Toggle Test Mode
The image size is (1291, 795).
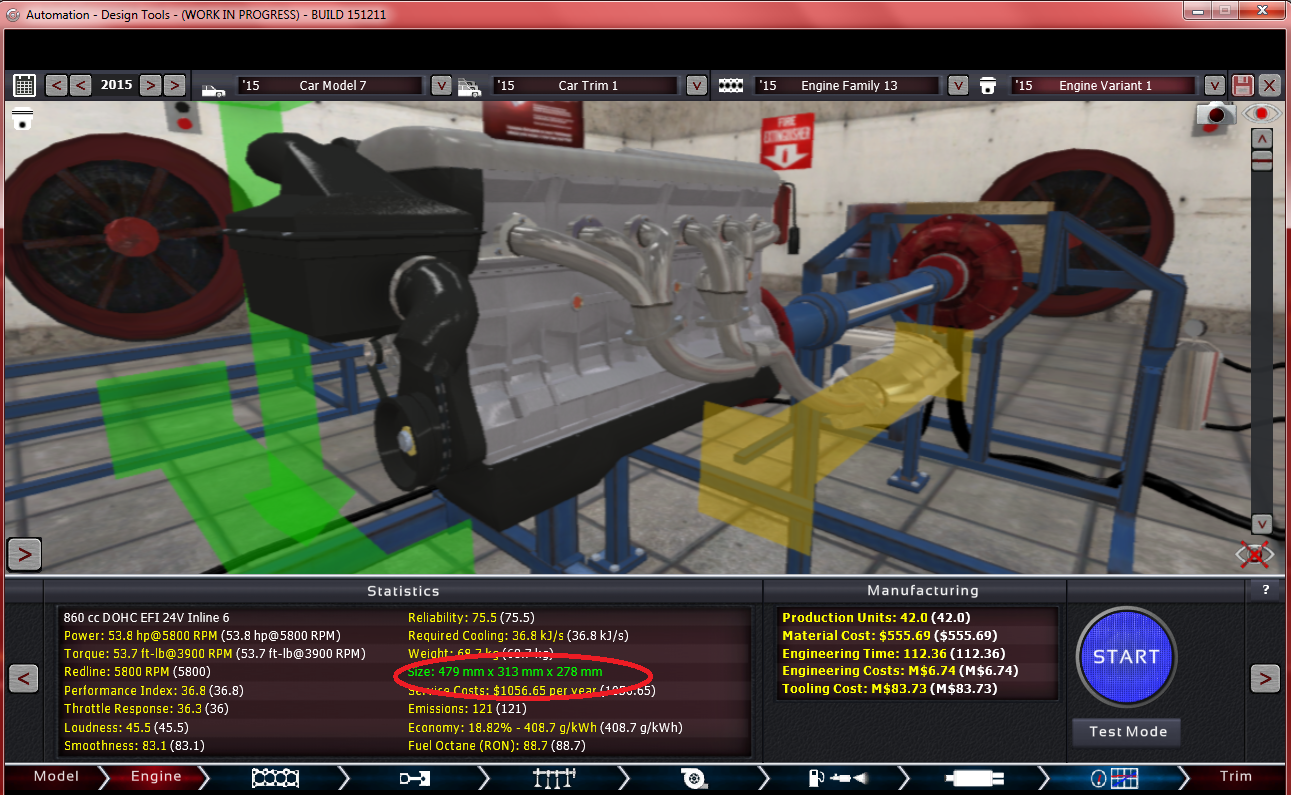[1127, 732]
